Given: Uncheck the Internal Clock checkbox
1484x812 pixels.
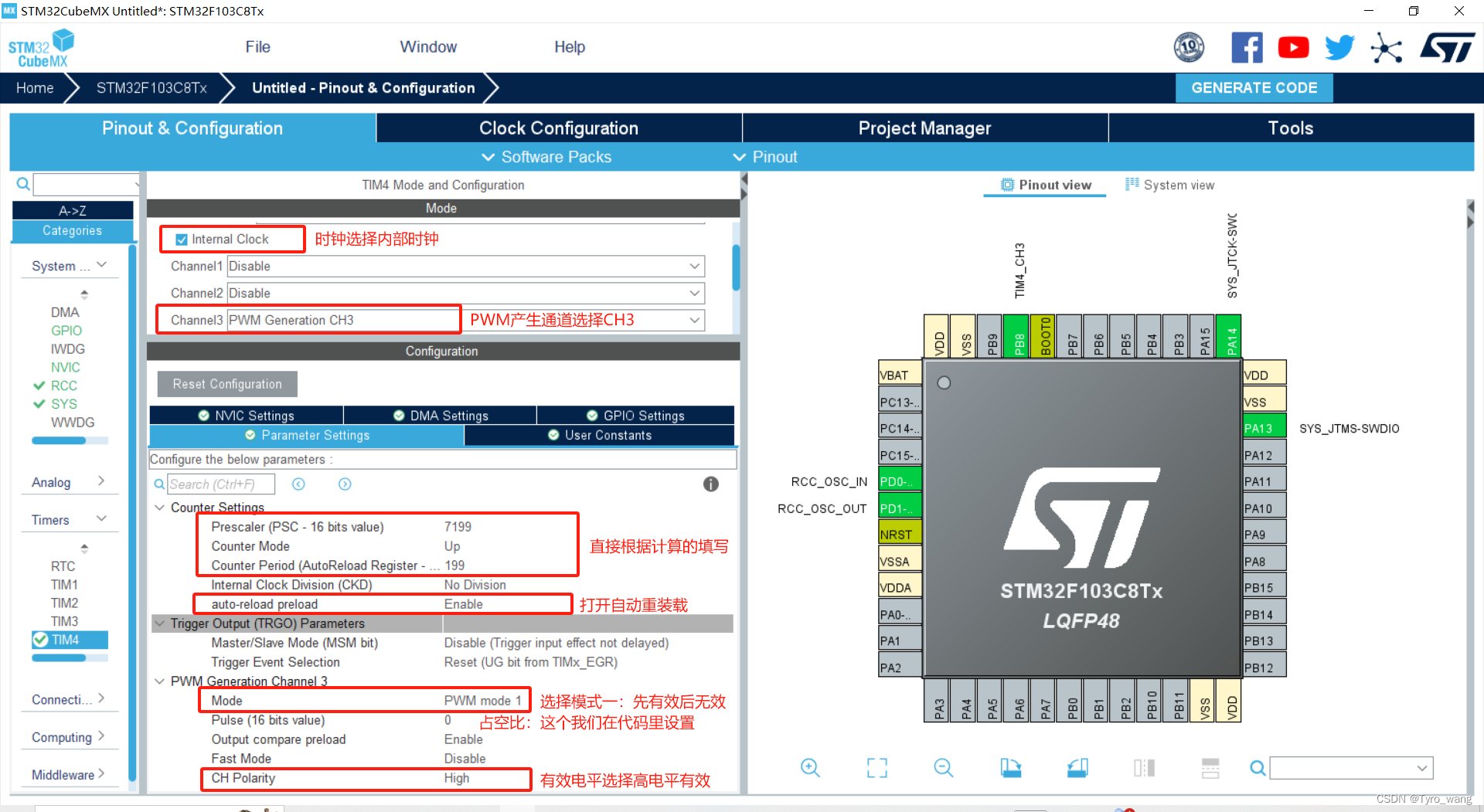Looking at the screenshot, I should tap(181, 240).
